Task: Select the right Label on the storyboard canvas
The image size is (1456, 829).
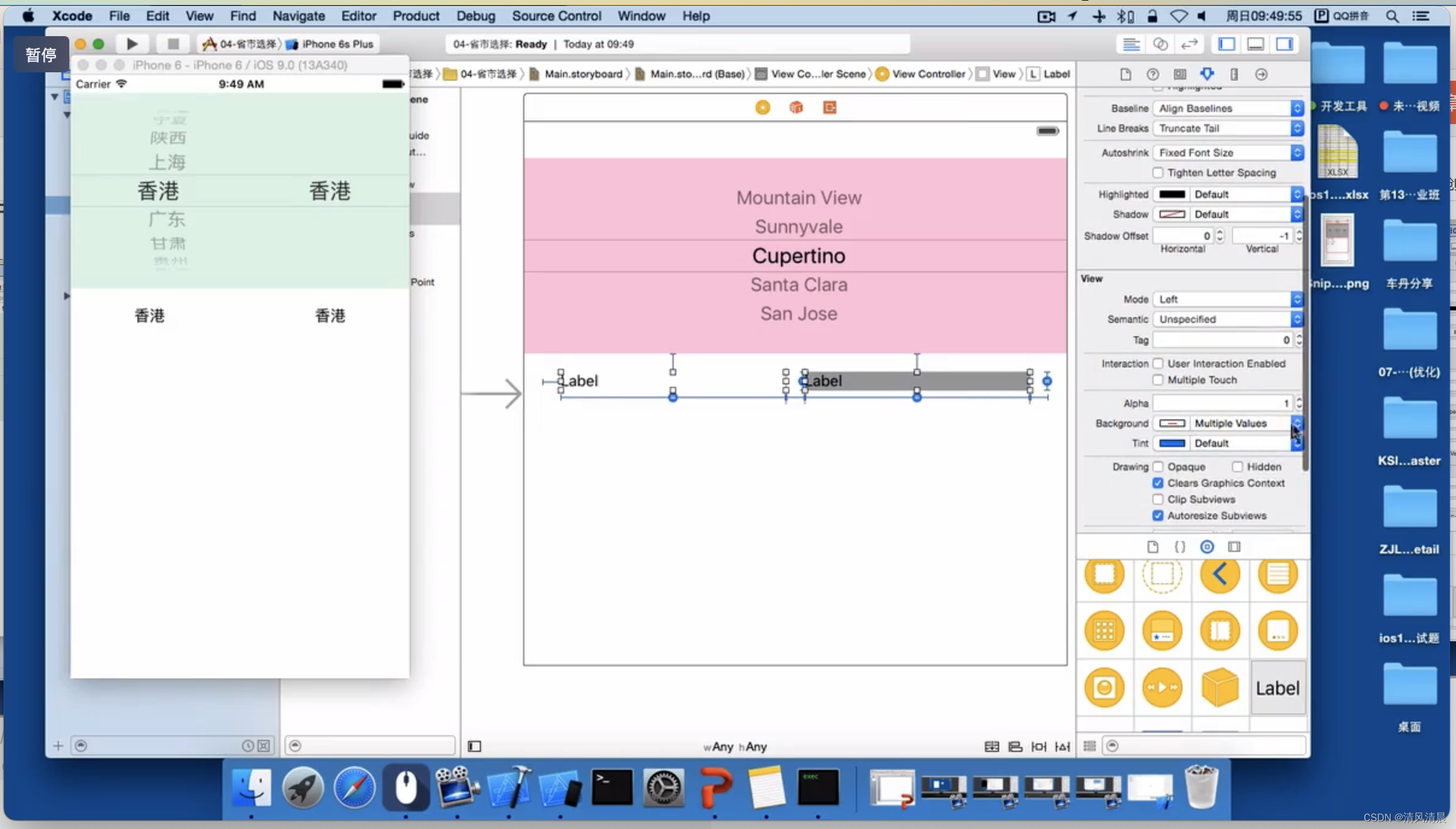Action: point(916,381)
